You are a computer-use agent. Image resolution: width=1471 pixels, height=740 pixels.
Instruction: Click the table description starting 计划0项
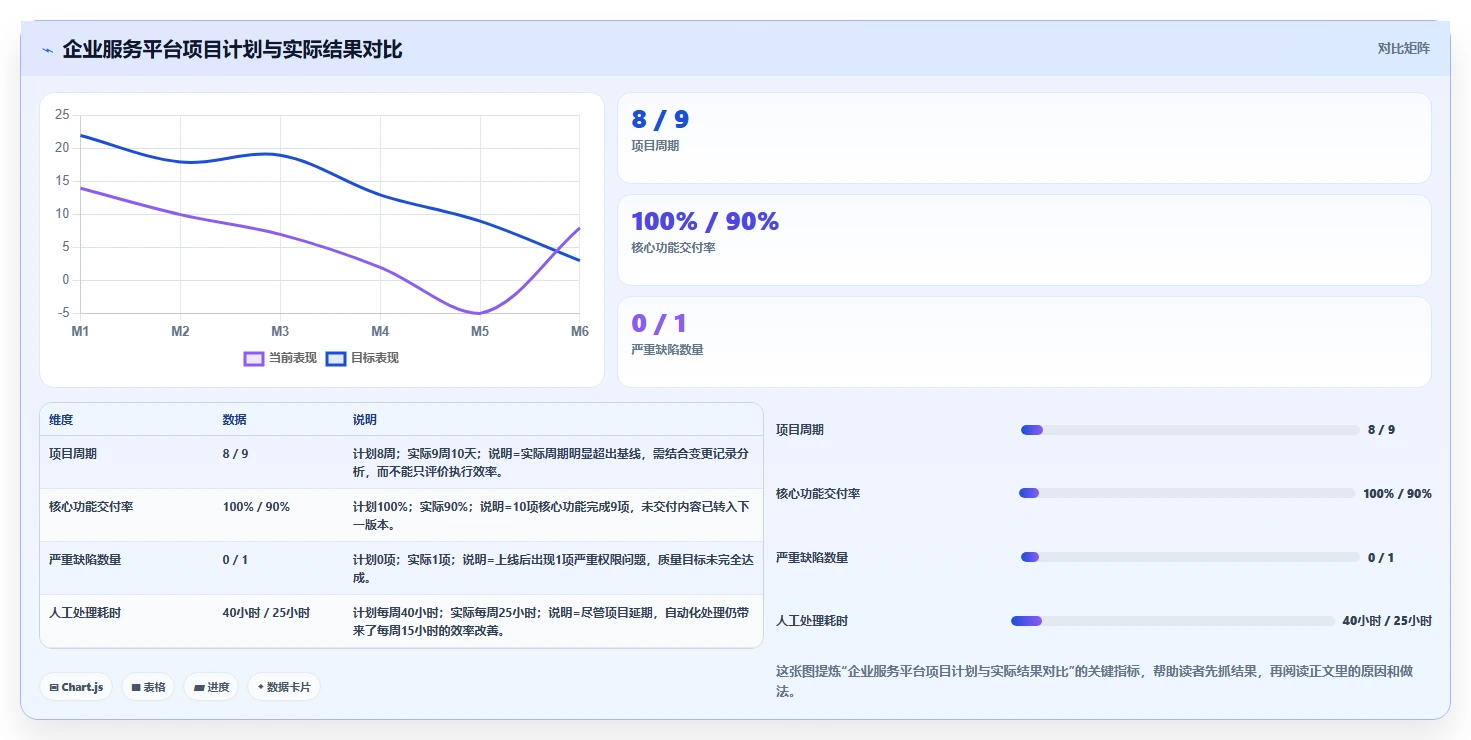point(552,569)
